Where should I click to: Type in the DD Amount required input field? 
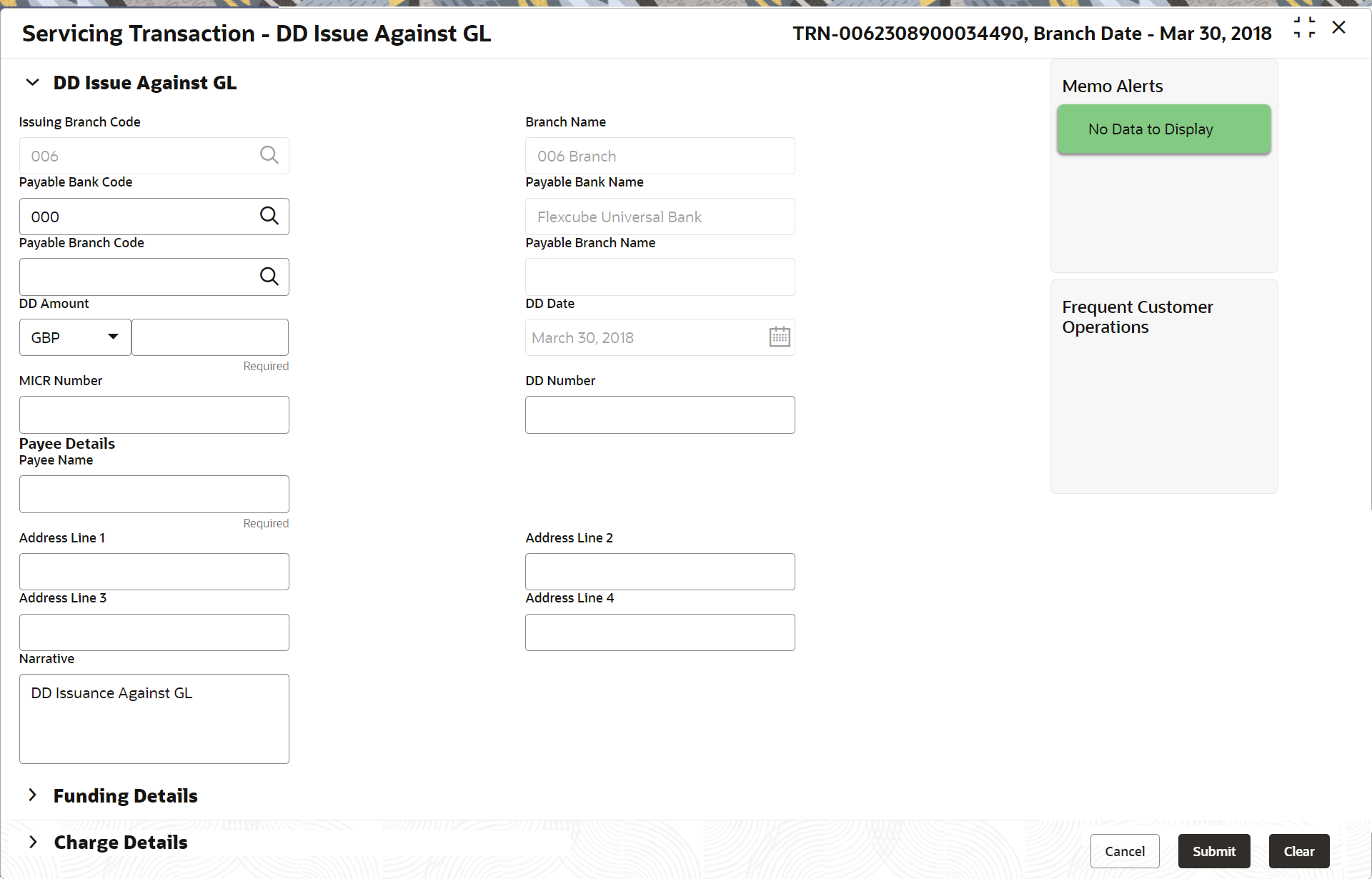coord(210,337)
